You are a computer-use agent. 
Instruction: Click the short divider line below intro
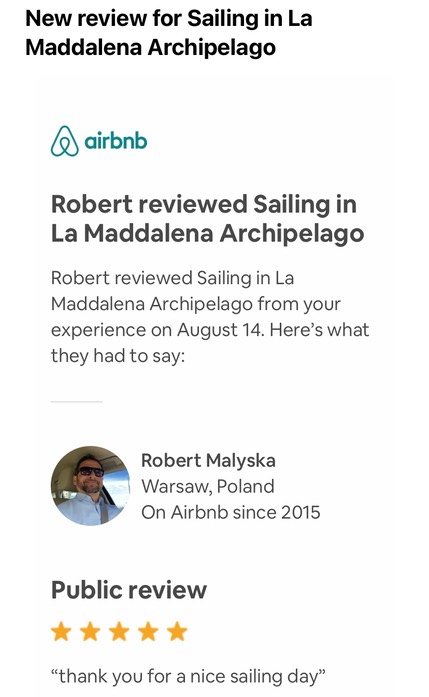pos(76,401)
